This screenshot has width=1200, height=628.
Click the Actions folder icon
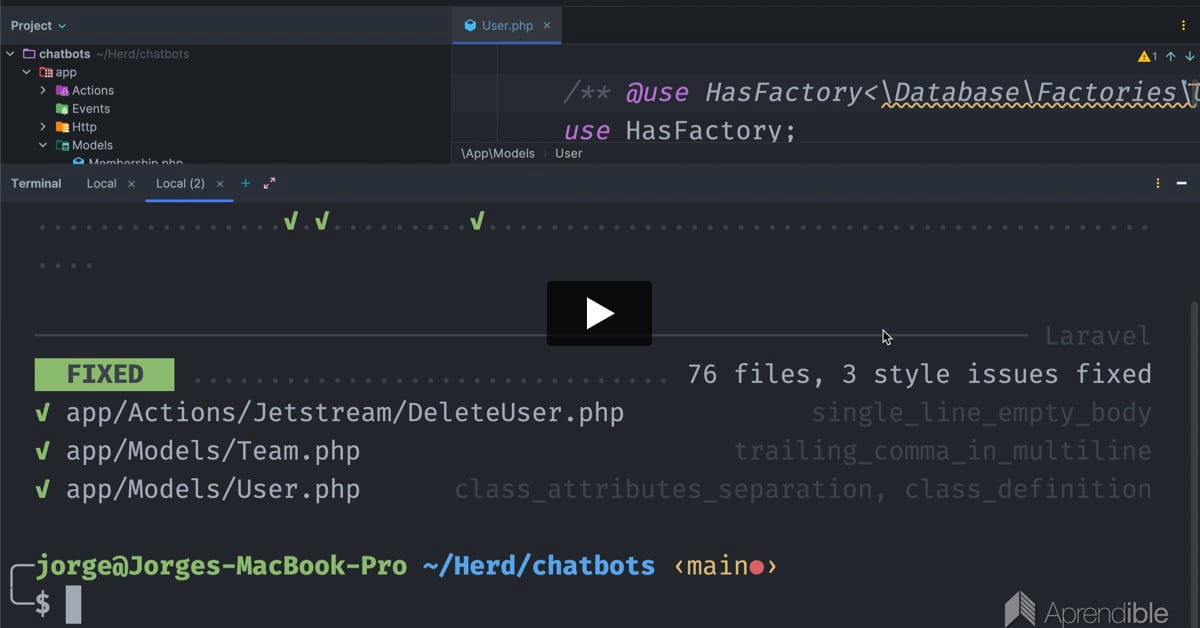[62, 90]
